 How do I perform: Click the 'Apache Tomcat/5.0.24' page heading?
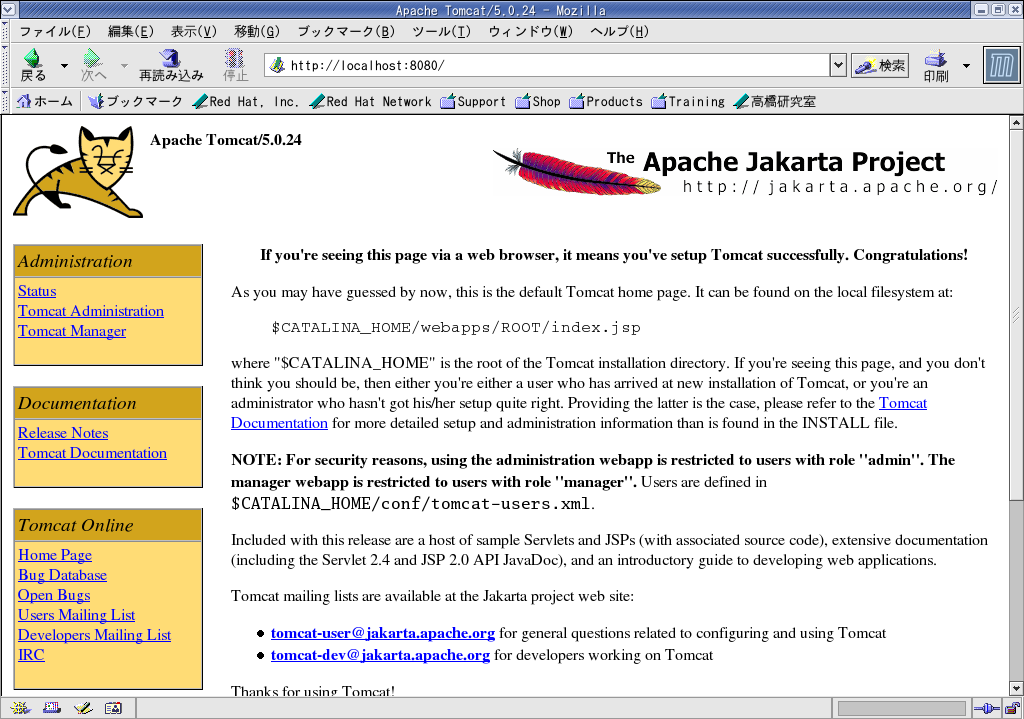click(x=226, y=140)
